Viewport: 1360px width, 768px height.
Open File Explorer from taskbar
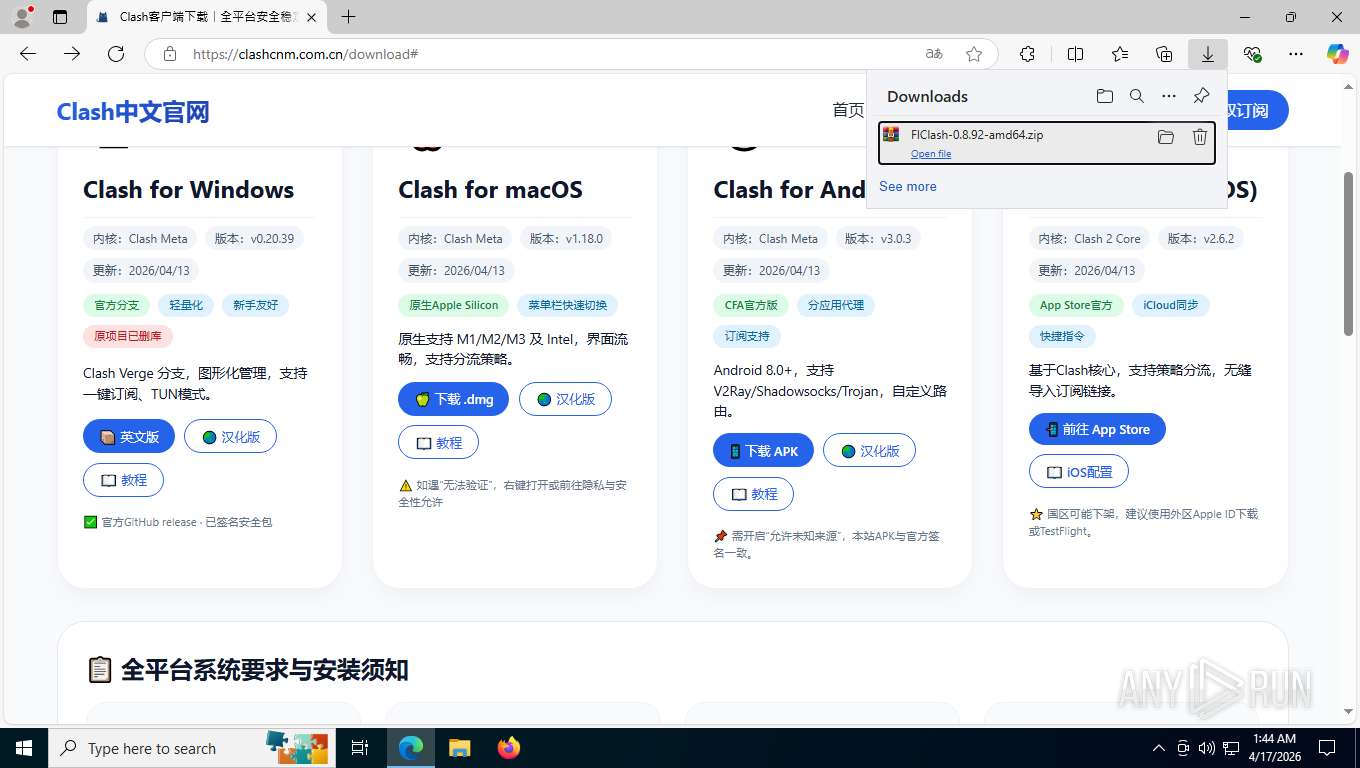click(x=459, y=748)
